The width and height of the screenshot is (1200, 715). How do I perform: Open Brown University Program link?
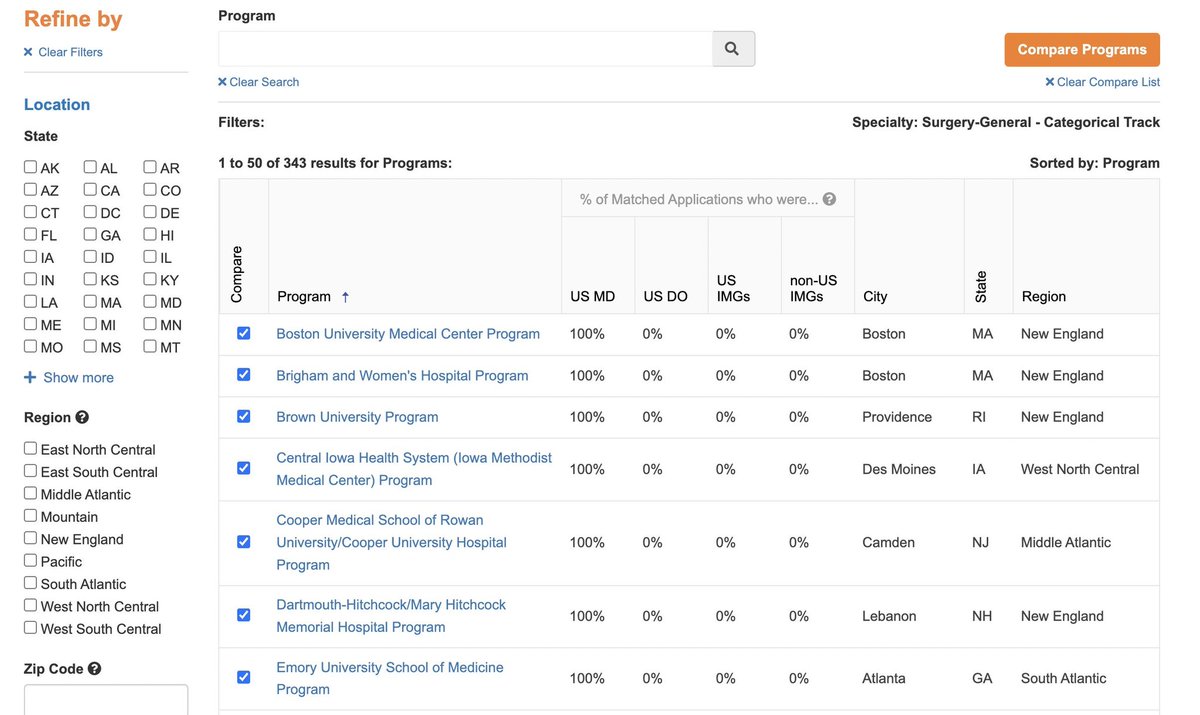coord(357,417)
